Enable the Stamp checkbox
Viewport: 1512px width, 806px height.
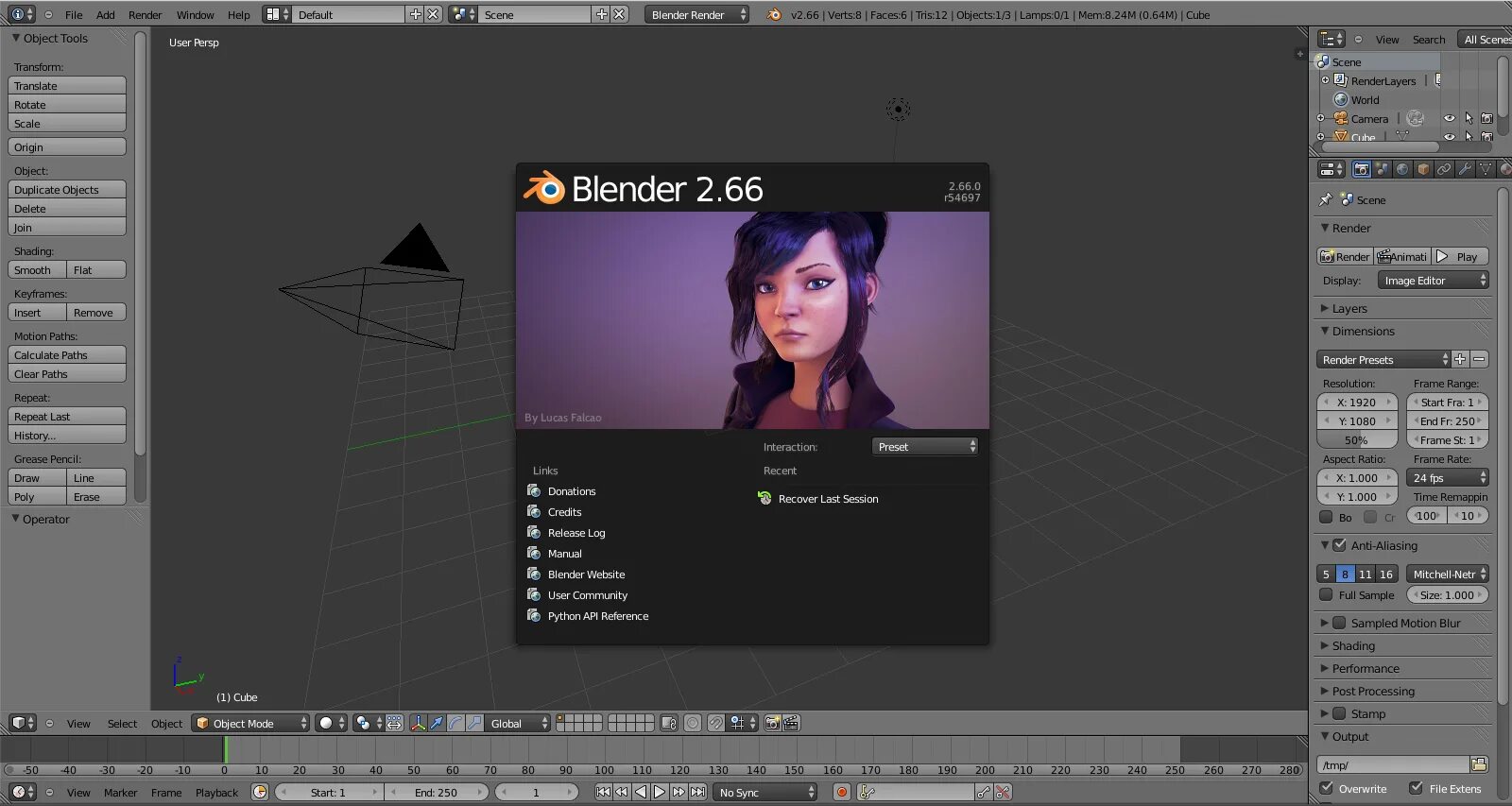1339,713
